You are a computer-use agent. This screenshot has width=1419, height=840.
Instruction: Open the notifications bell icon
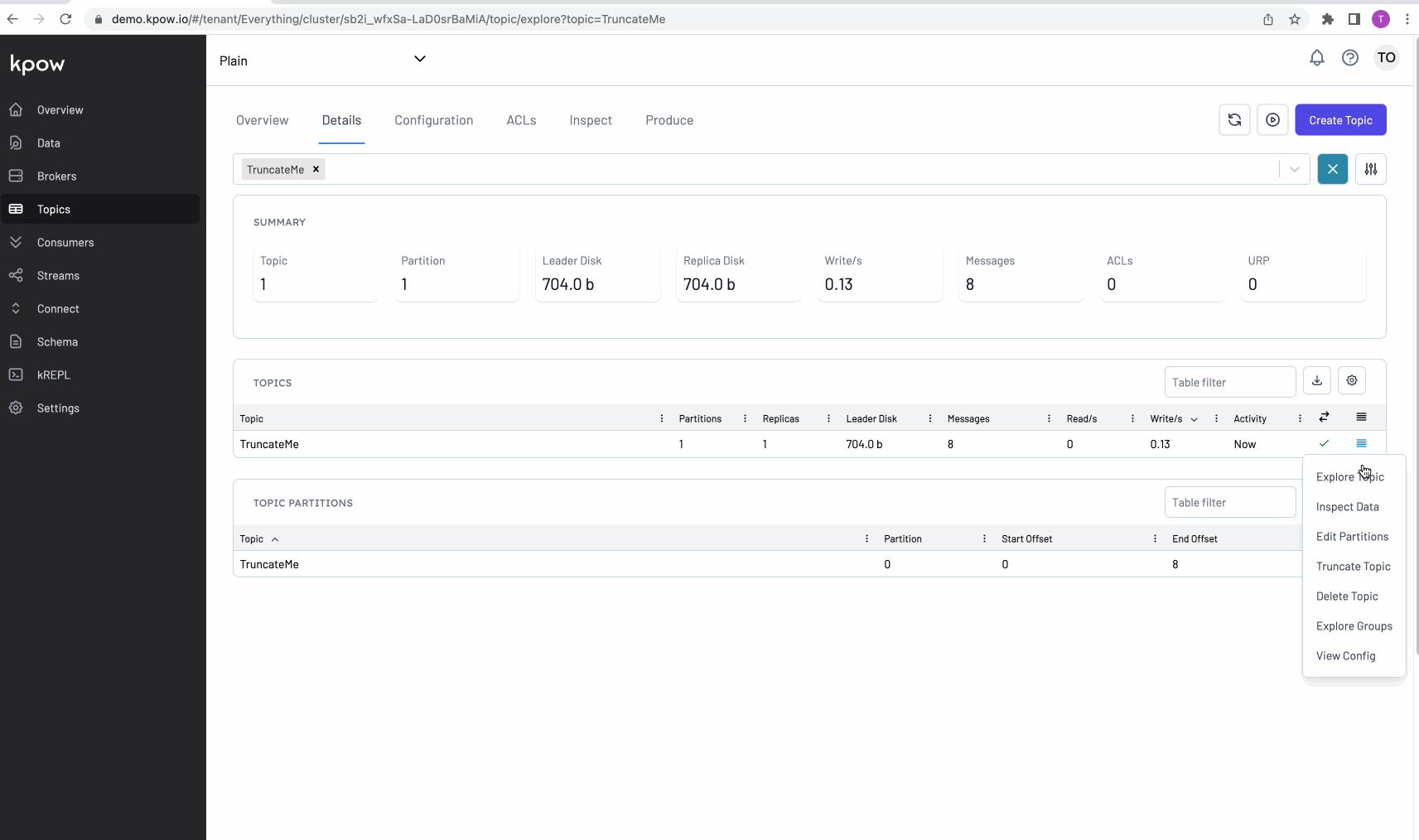pos(1316,58)
